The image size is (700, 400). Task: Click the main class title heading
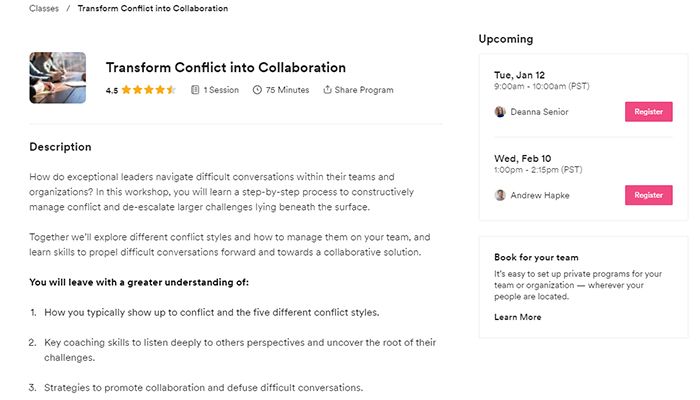point(226,68)
